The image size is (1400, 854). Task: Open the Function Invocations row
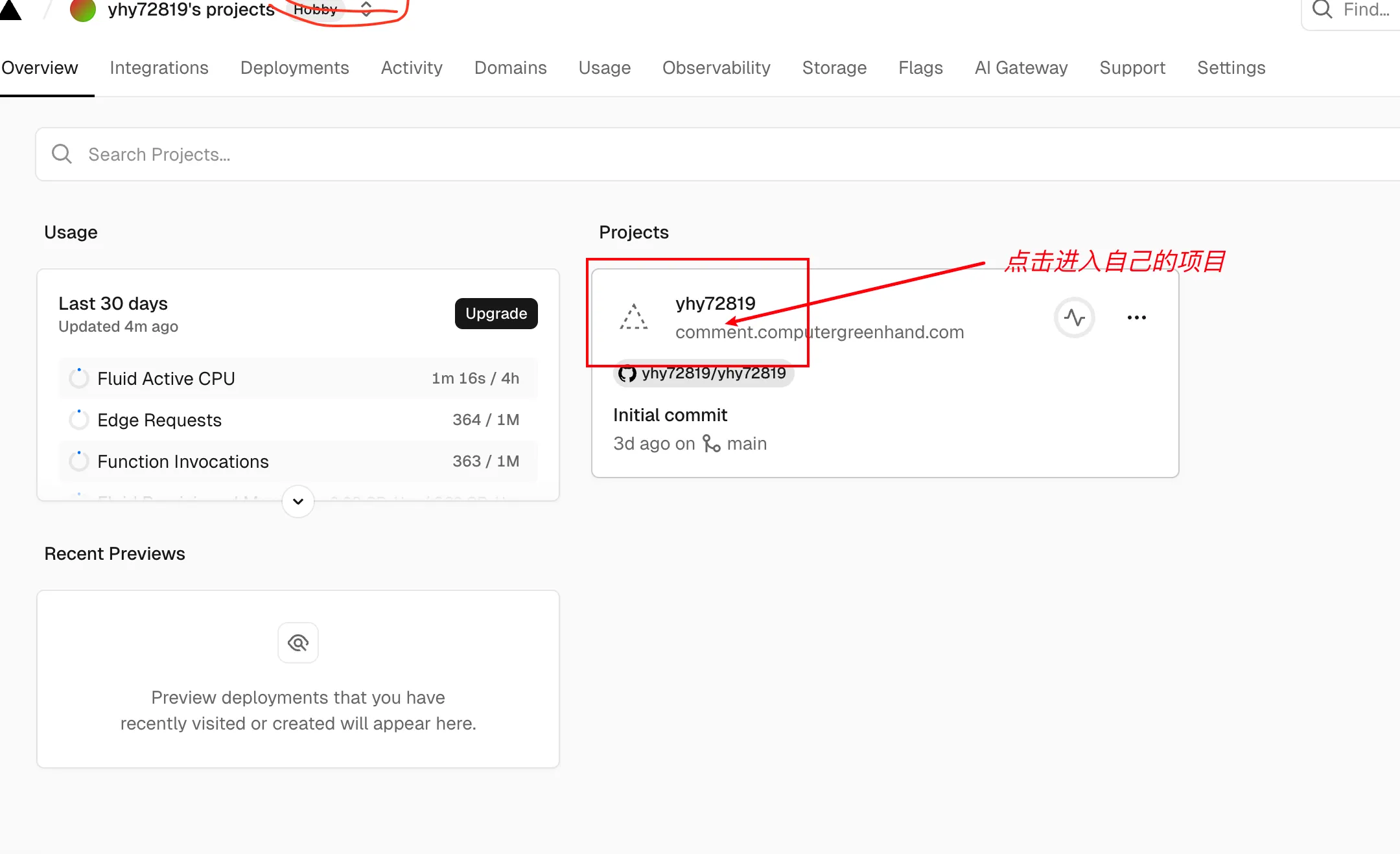(298, 461)
